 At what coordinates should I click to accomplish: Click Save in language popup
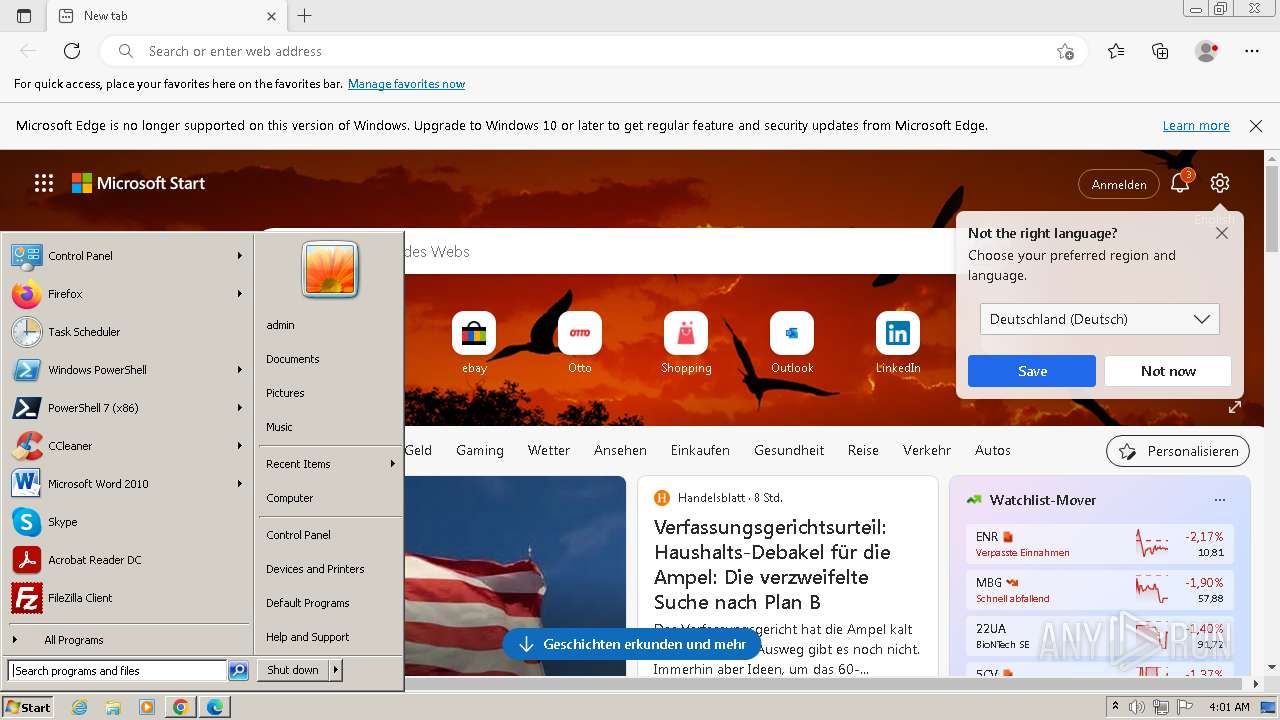pyautogui.click(x=1032, y=371)
